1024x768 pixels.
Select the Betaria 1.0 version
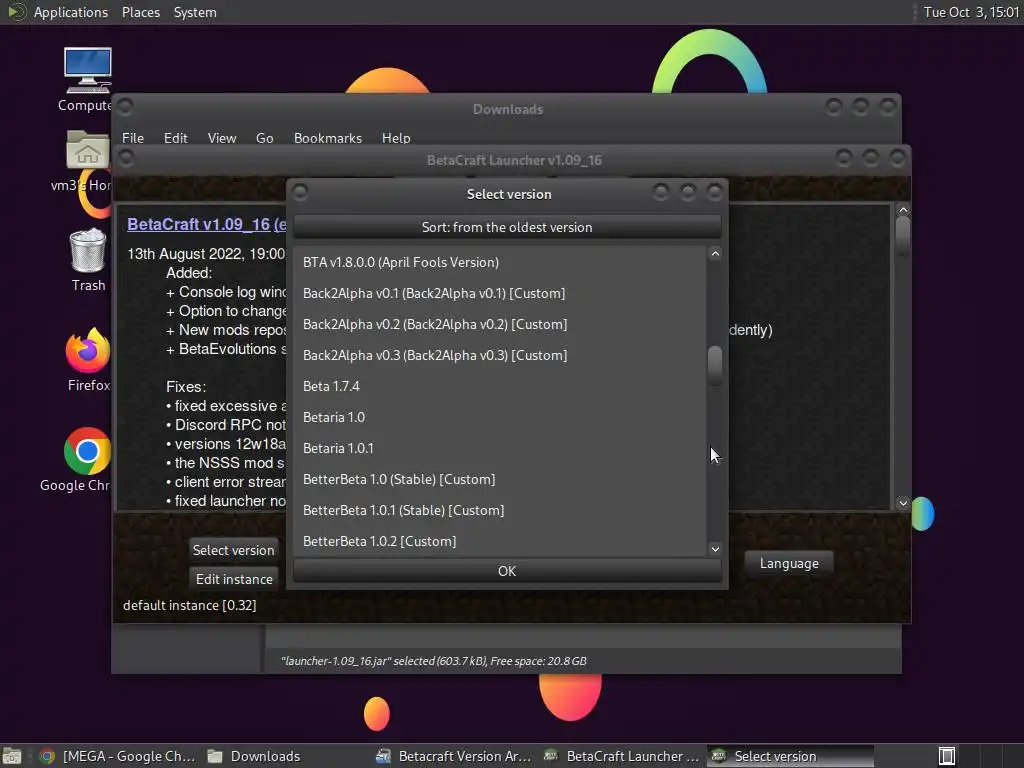500,417
